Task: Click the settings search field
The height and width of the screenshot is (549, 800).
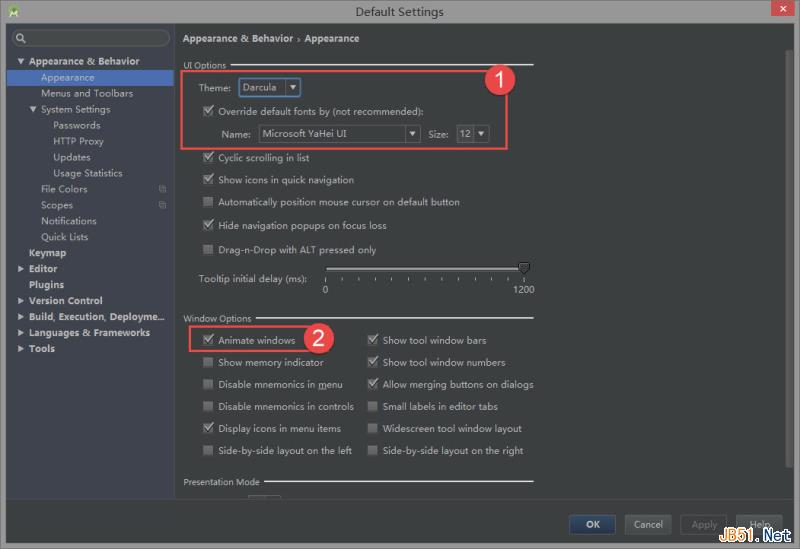Action: click(x=91, y=38)
